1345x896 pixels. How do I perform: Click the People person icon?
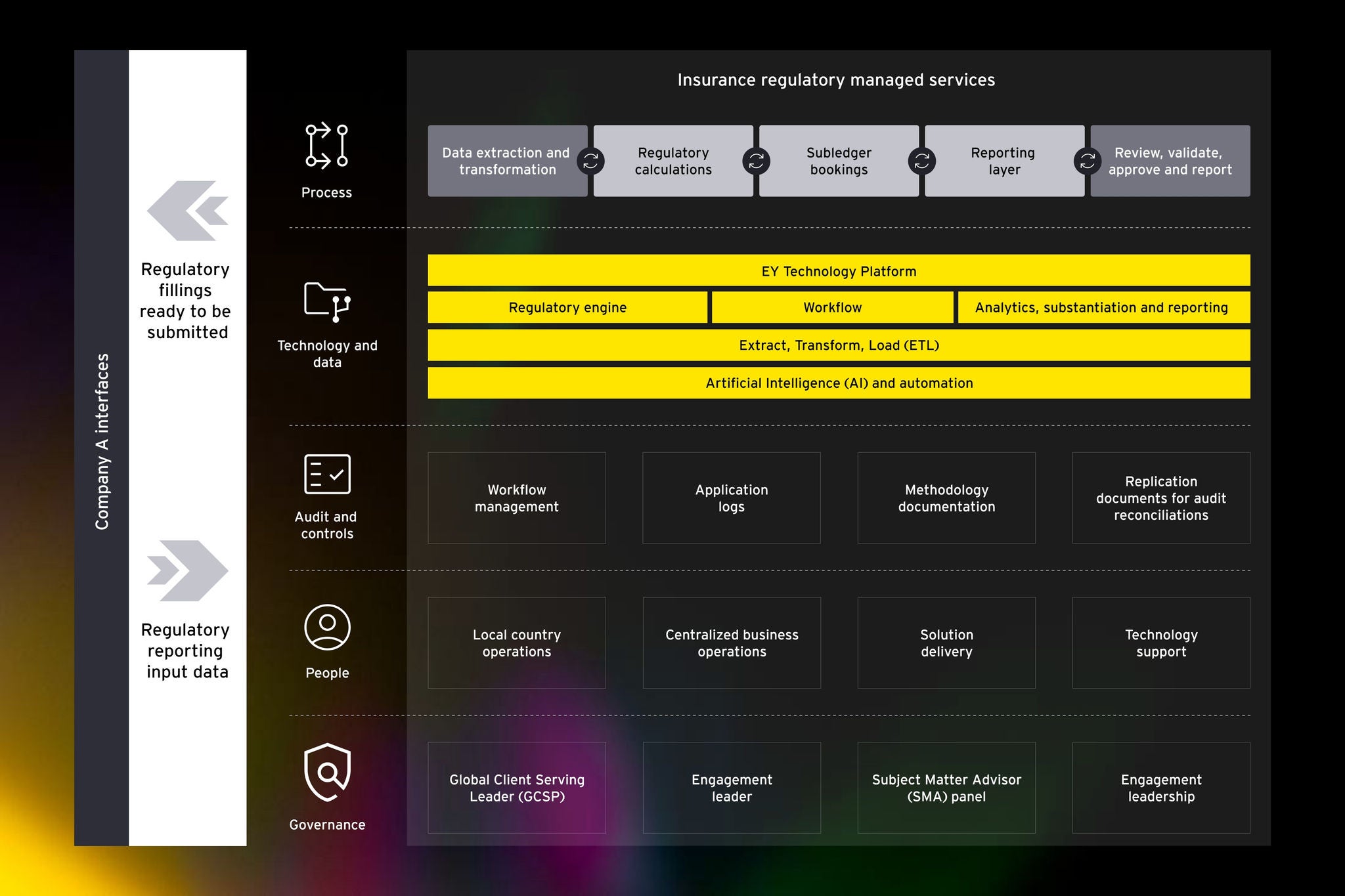(327, 628)
